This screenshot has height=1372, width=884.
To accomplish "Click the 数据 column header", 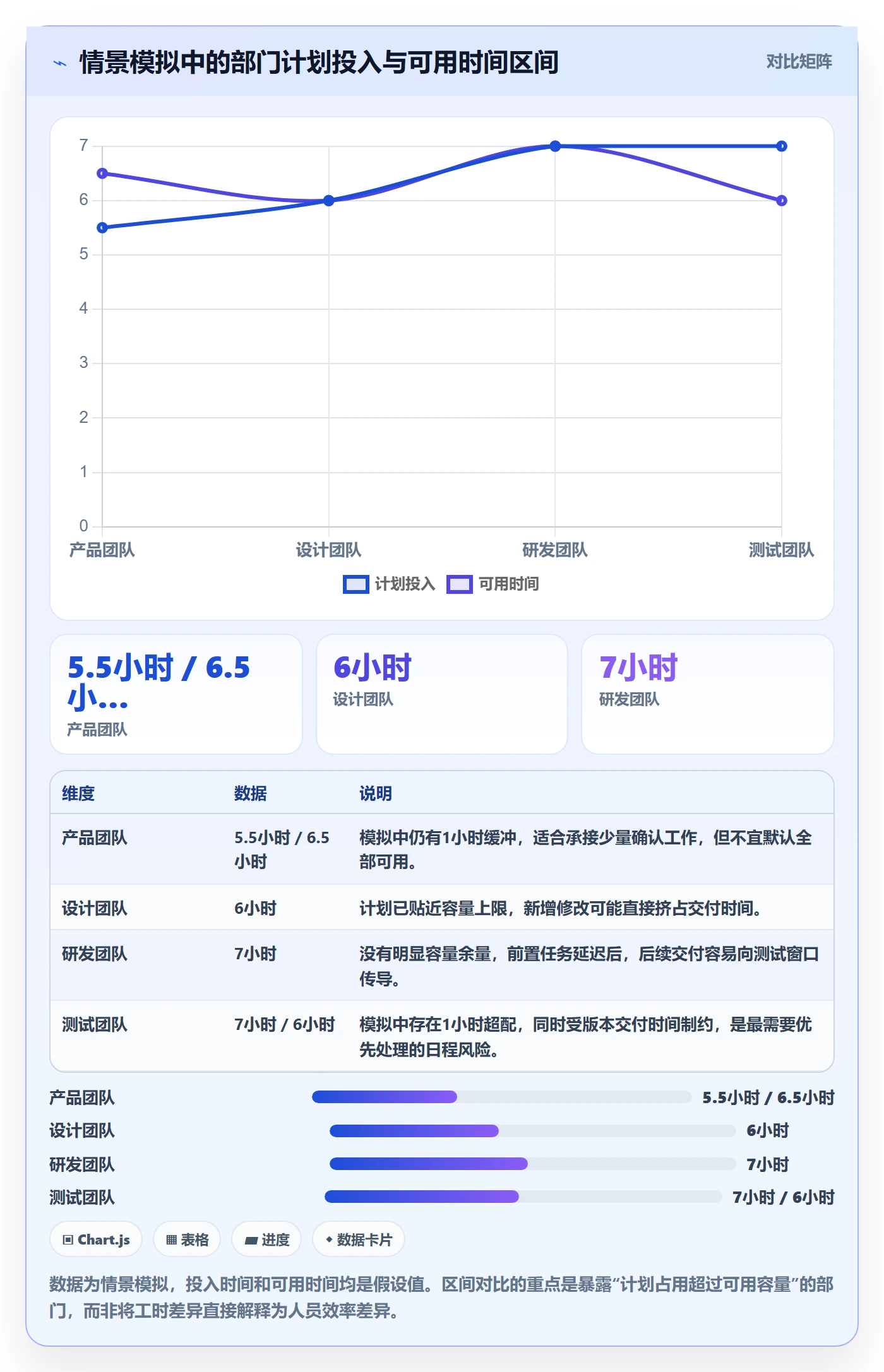I will pos(250,793).
